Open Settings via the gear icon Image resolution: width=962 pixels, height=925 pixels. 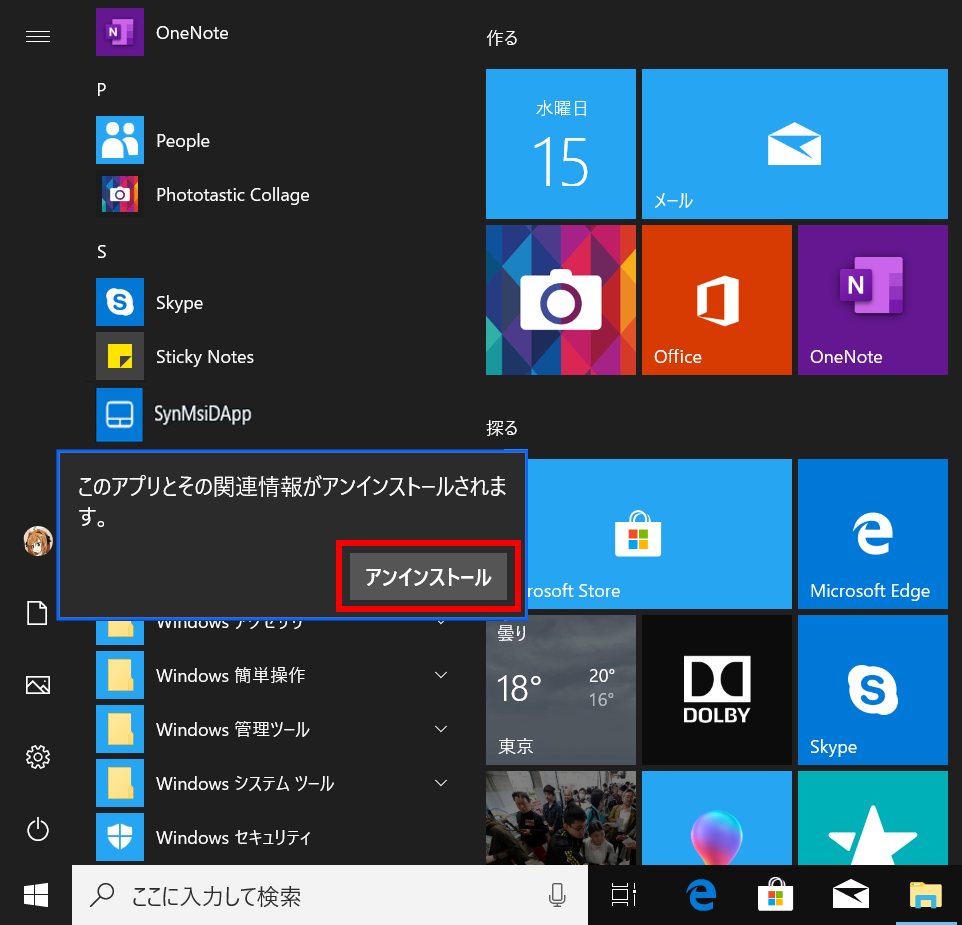pos(38,758)
